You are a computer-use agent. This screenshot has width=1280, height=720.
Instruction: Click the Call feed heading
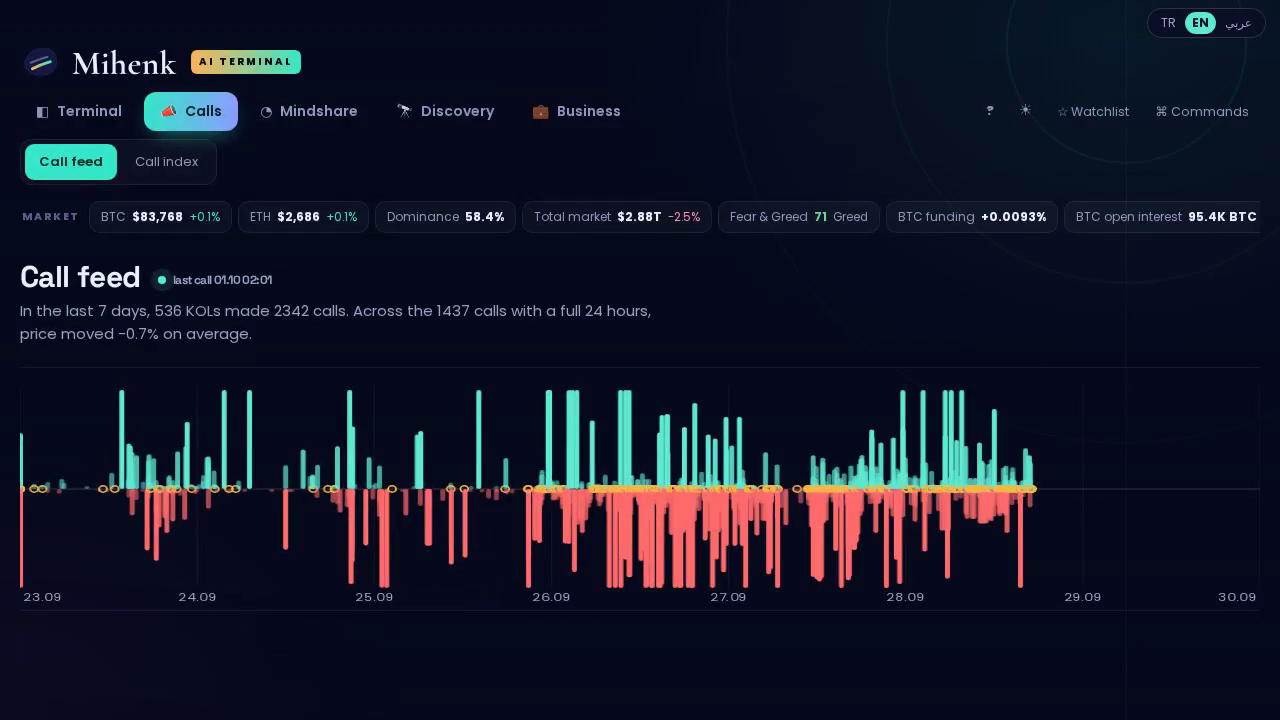80,277
